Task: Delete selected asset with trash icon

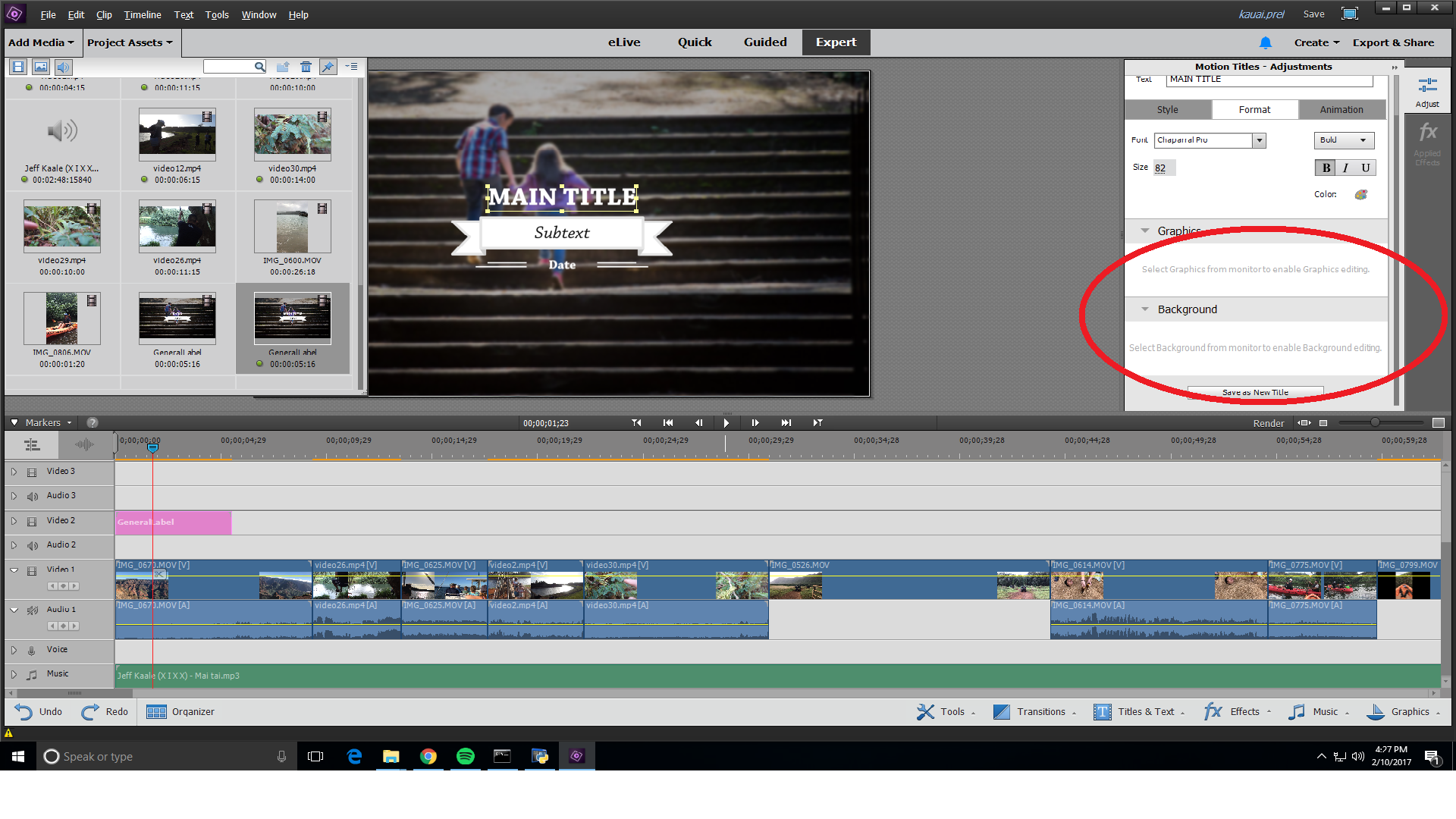Action: tap(306, 67)
